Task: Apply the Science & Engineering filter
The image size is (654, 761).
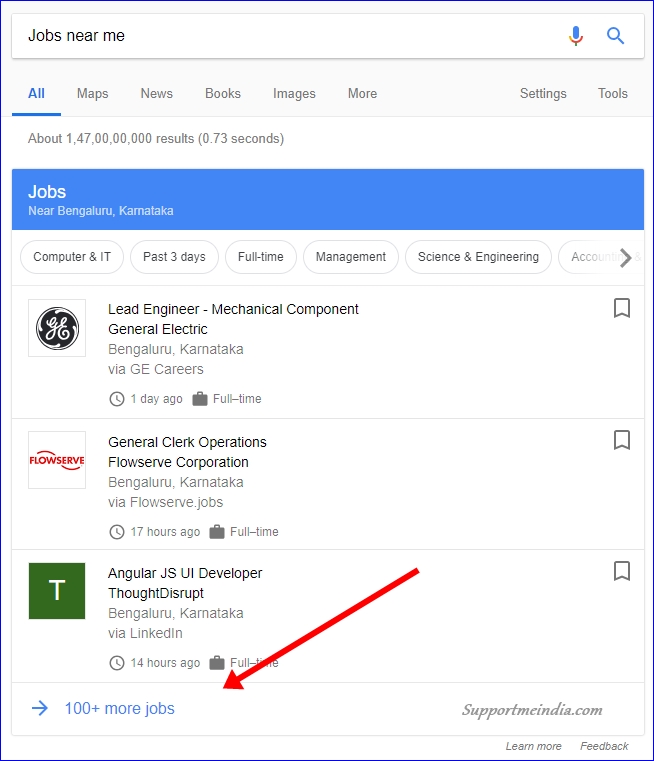Action: click(478, 257)
